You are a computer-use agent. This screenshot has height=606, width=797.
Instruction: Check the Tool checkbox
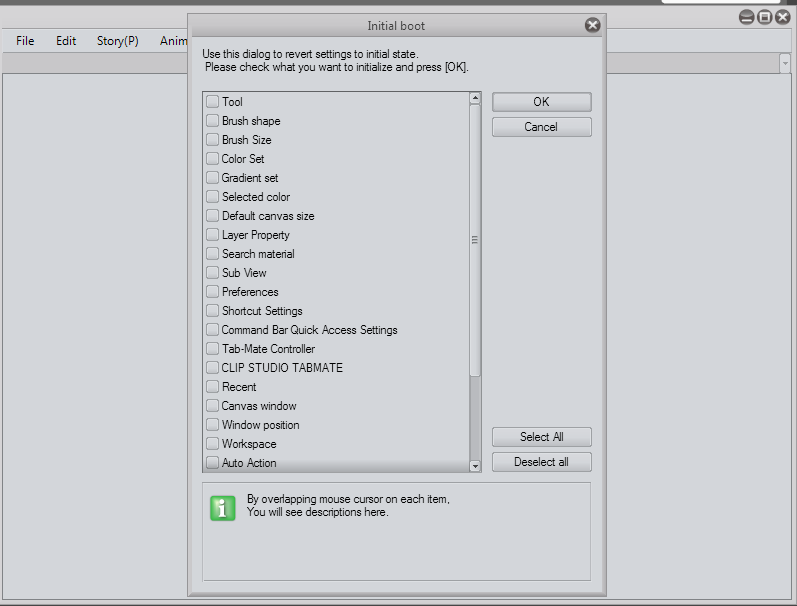click(212, 102)
